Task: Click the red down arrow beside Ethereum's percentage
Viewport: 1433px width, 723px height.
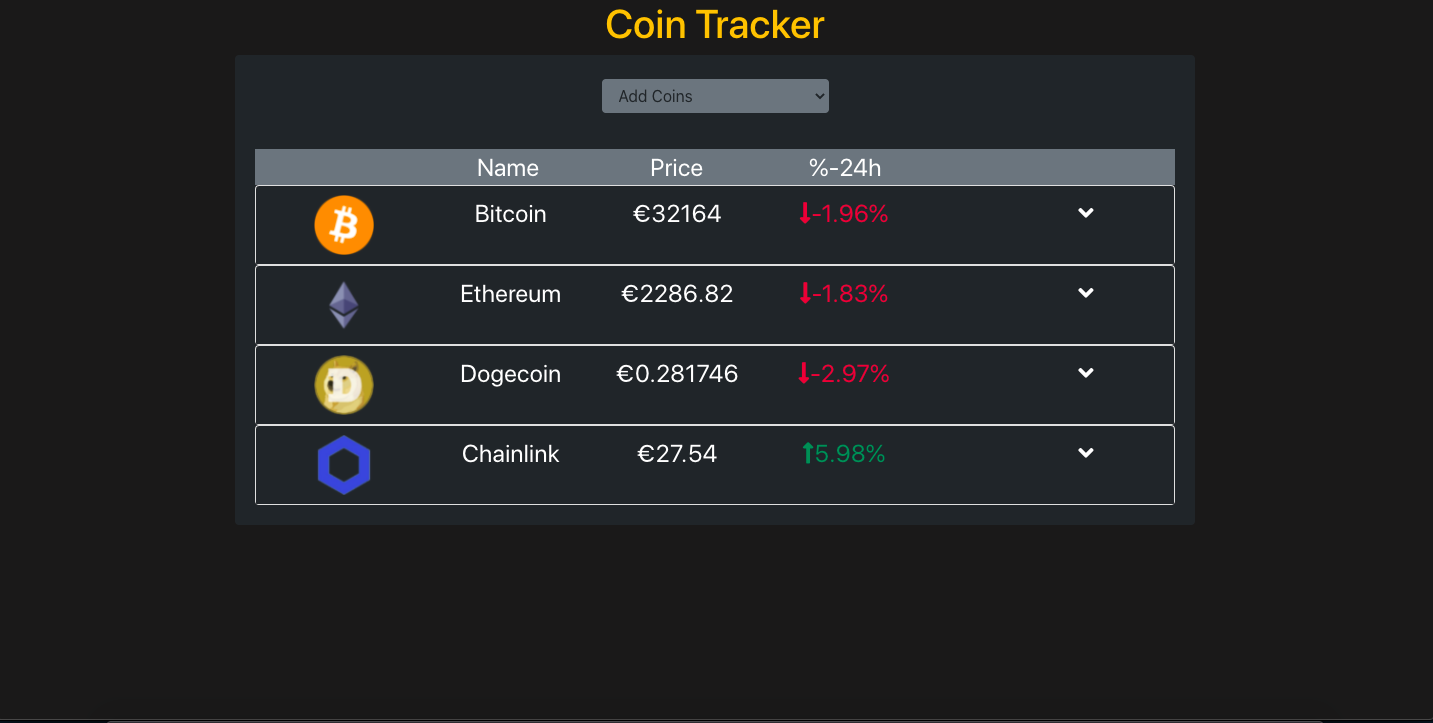Action: 804,293
